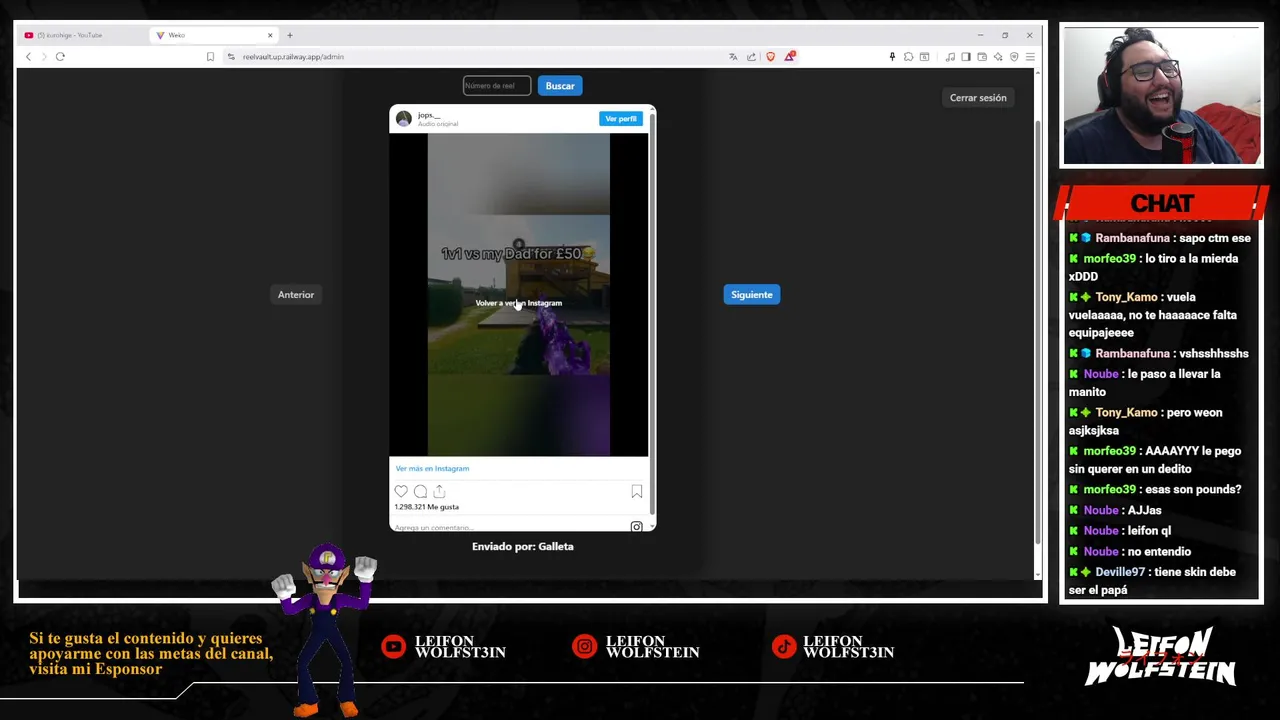Click the reel video thumbnail
Image resolution: width=1280 pixels, height=720 pixels.
coord(518,295)
